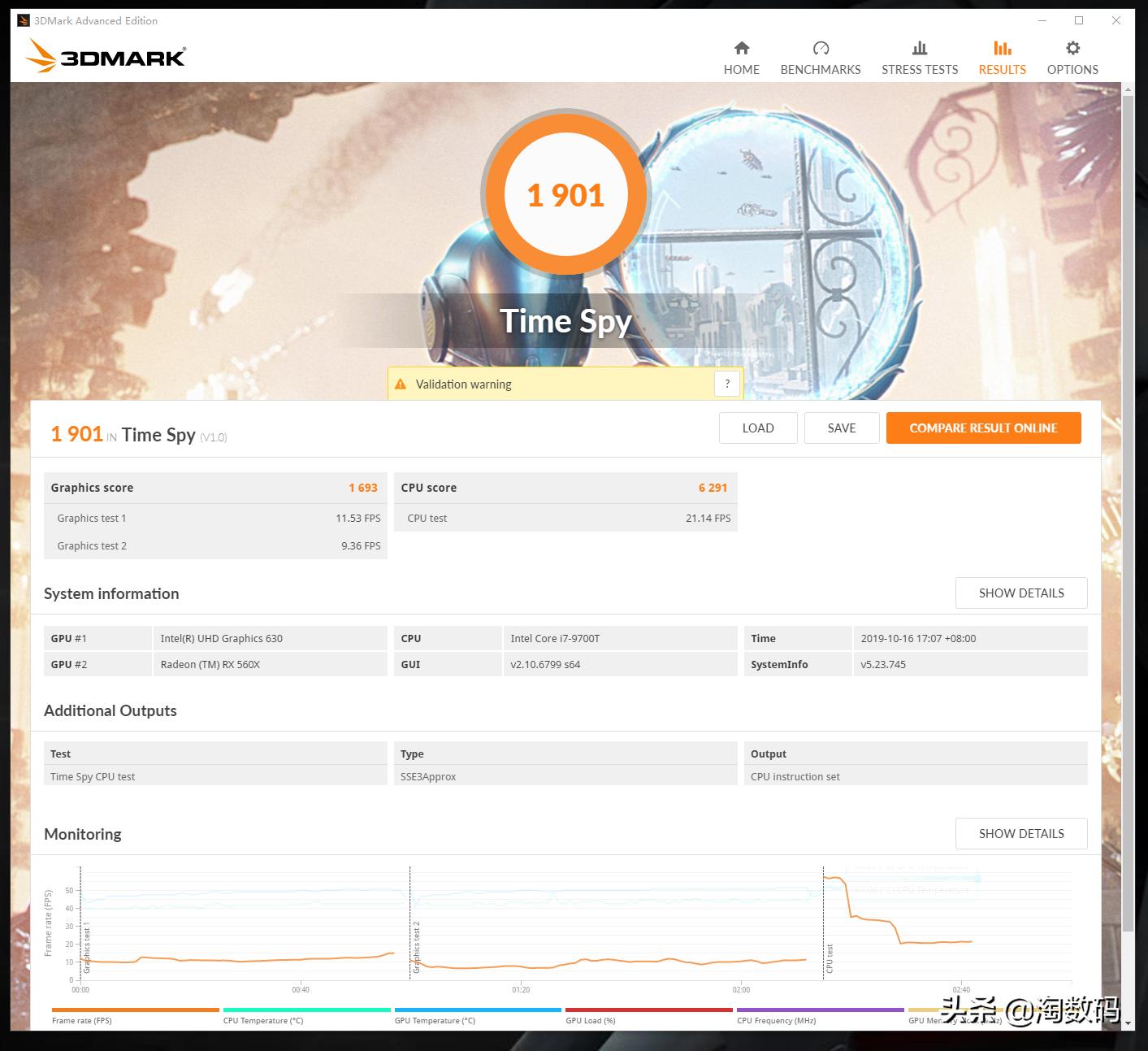
Task: Click the Compare Result Online button
Action: [983, 428]
